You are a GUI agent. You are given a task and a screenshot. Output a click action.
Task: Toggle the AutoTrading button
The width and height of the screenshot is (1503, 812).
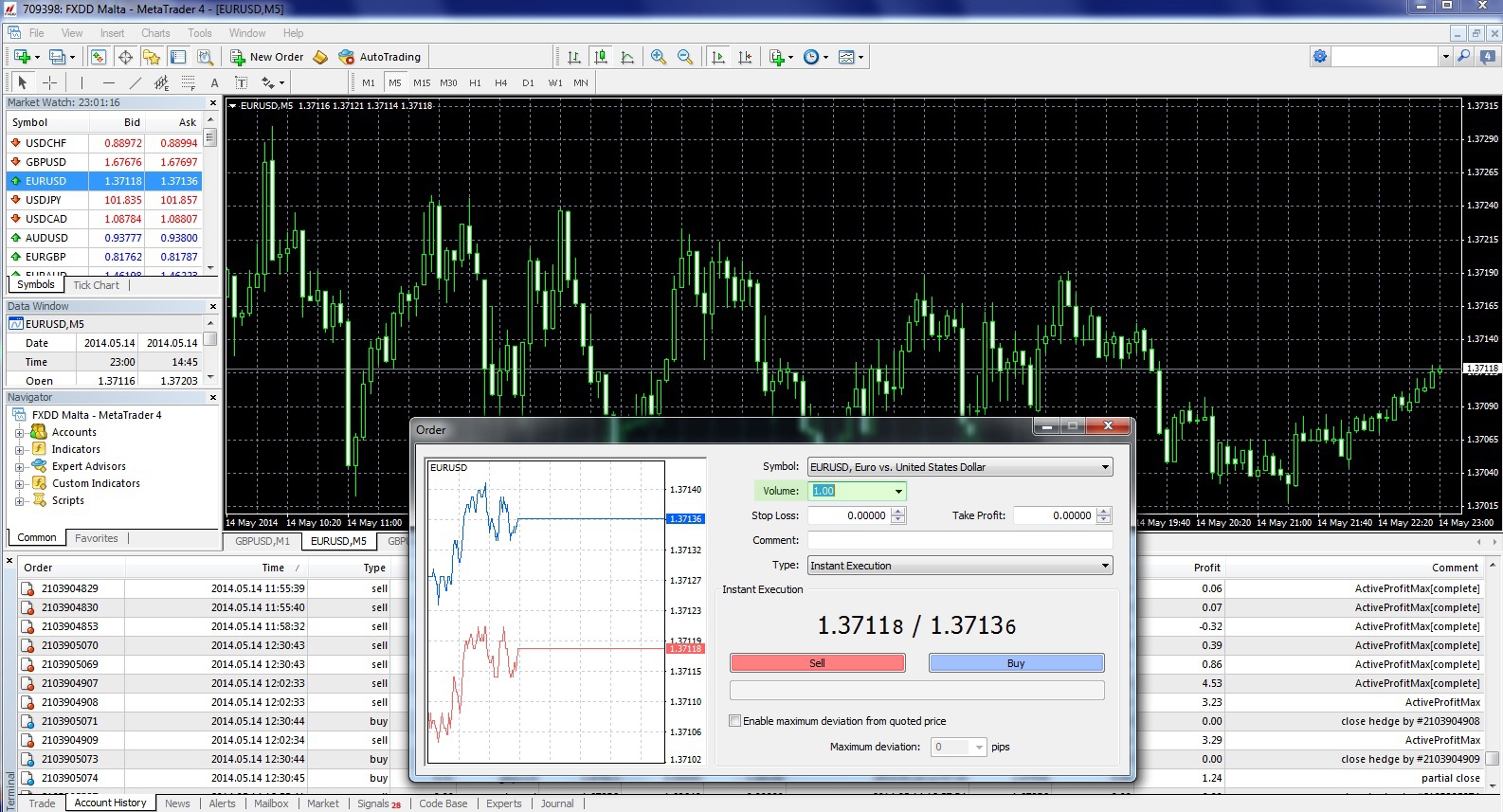(380, 57)
